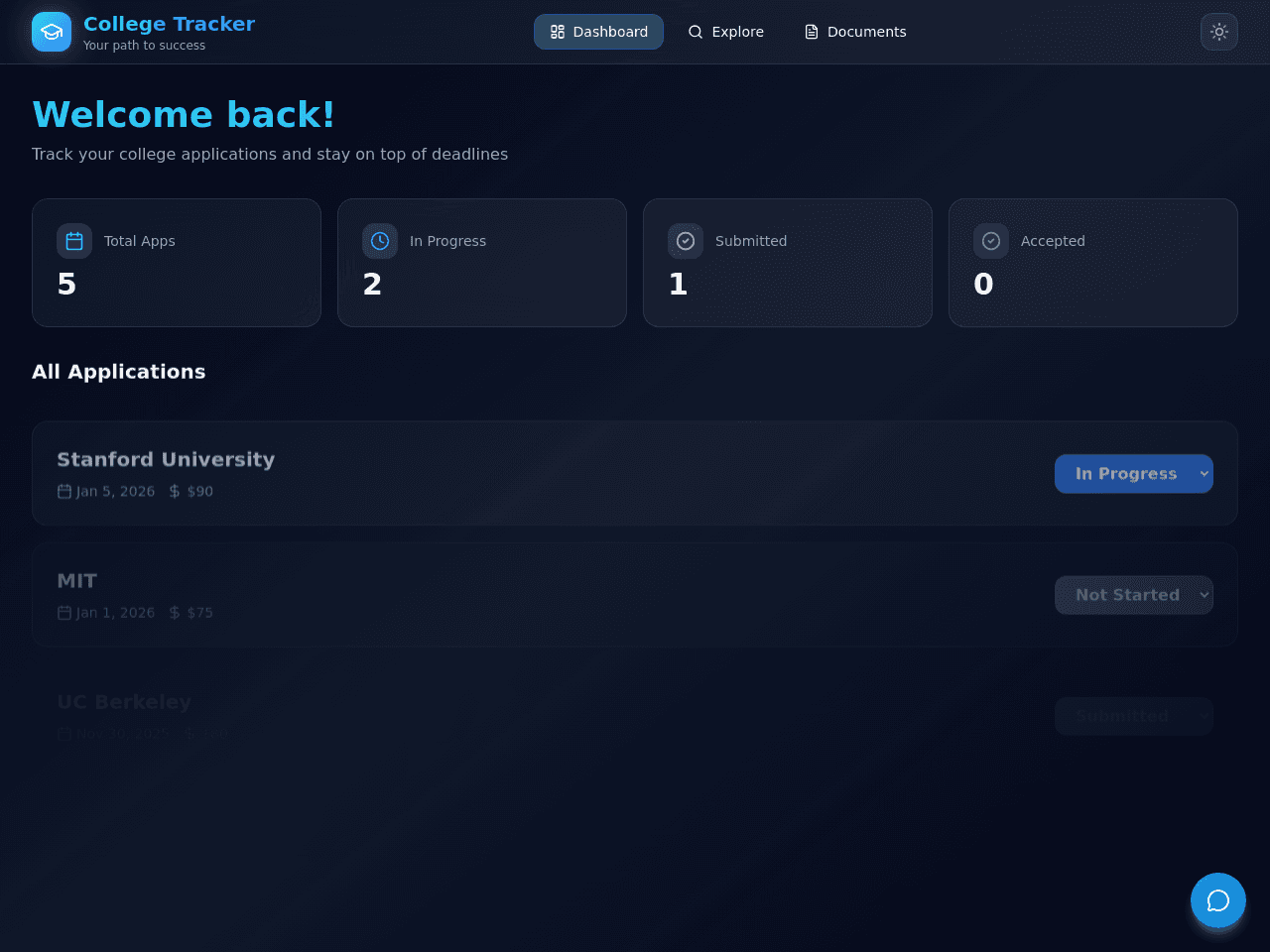Screen dimensions: 1270x952
Task: Toggle the light/dark theme sun button
Action: coord(1219,32)
